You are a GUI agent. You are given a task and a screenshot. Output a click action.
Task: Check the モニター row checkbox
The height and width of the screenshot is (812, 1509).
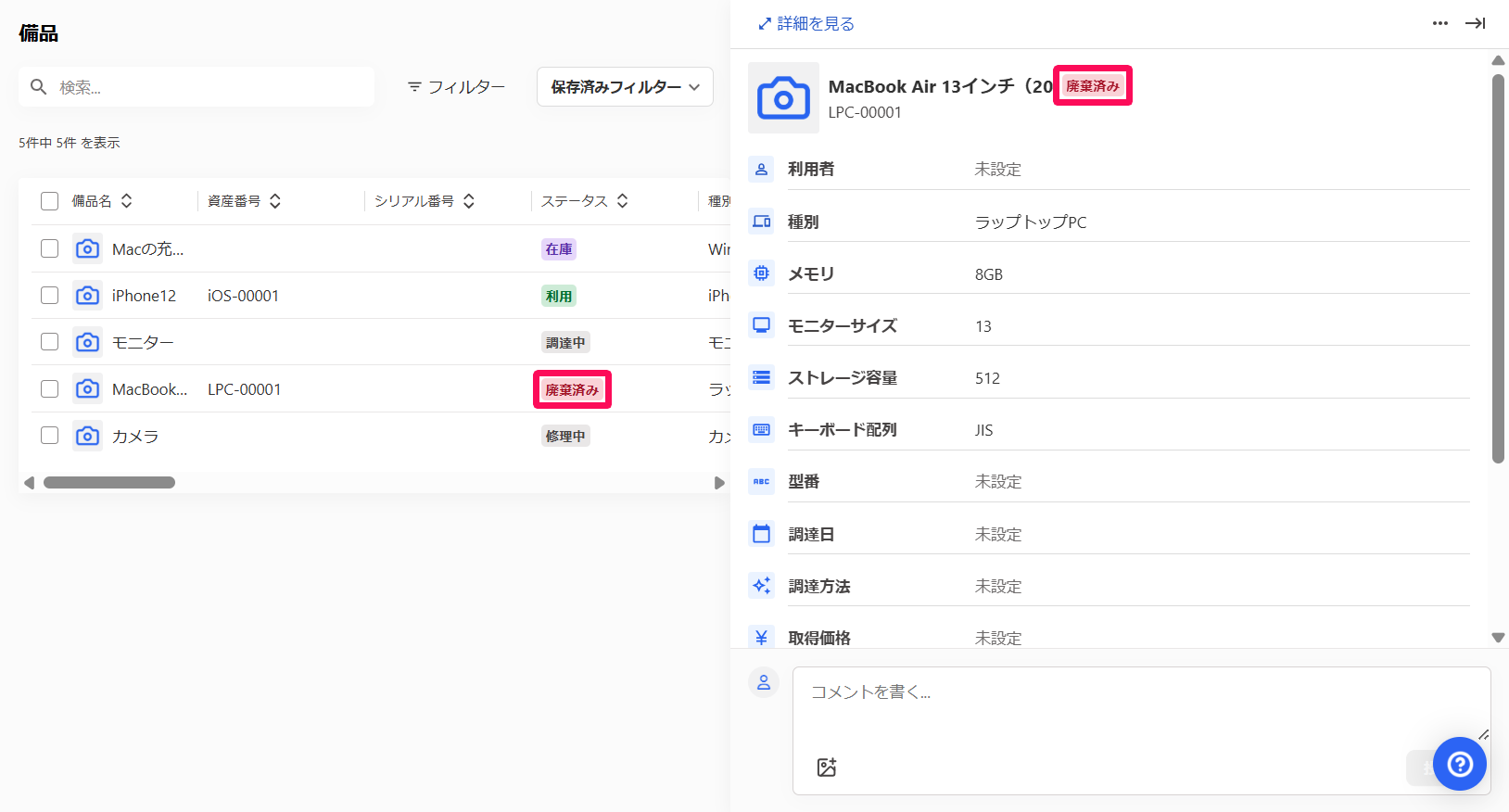(50, 342)
